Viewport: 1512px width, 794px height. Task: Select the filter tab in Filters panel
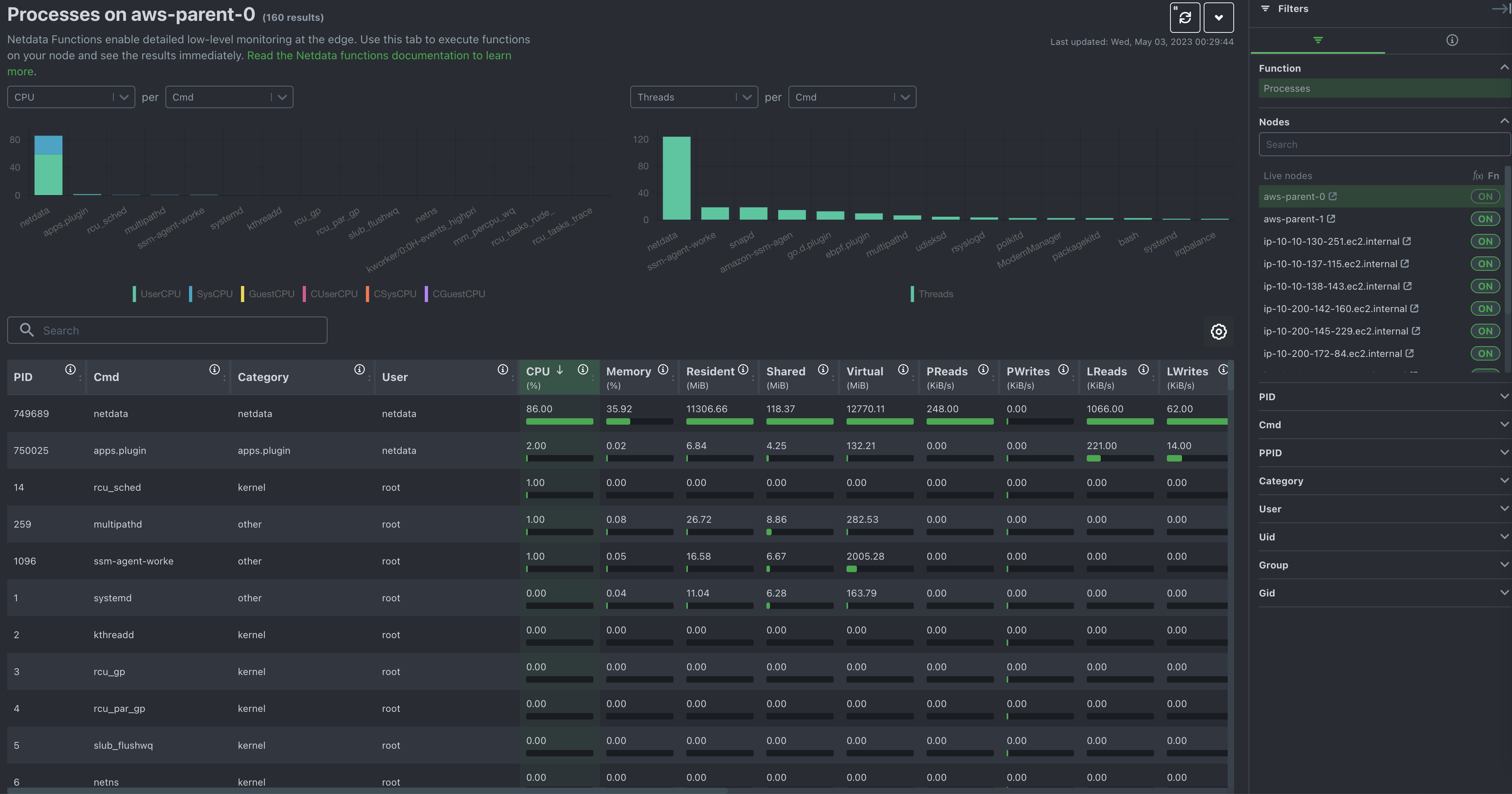pos(1318,40)
